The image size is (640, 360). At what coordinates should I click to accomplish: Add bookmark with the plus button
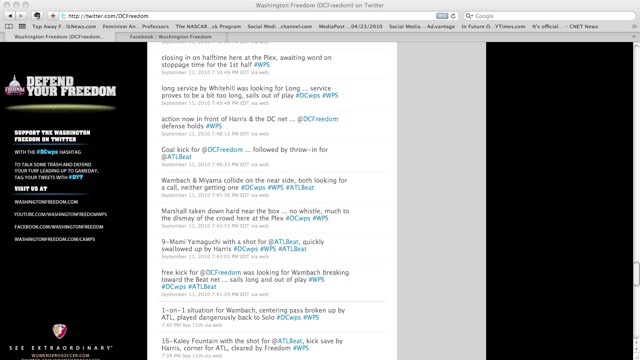click(x=53, y=16)
